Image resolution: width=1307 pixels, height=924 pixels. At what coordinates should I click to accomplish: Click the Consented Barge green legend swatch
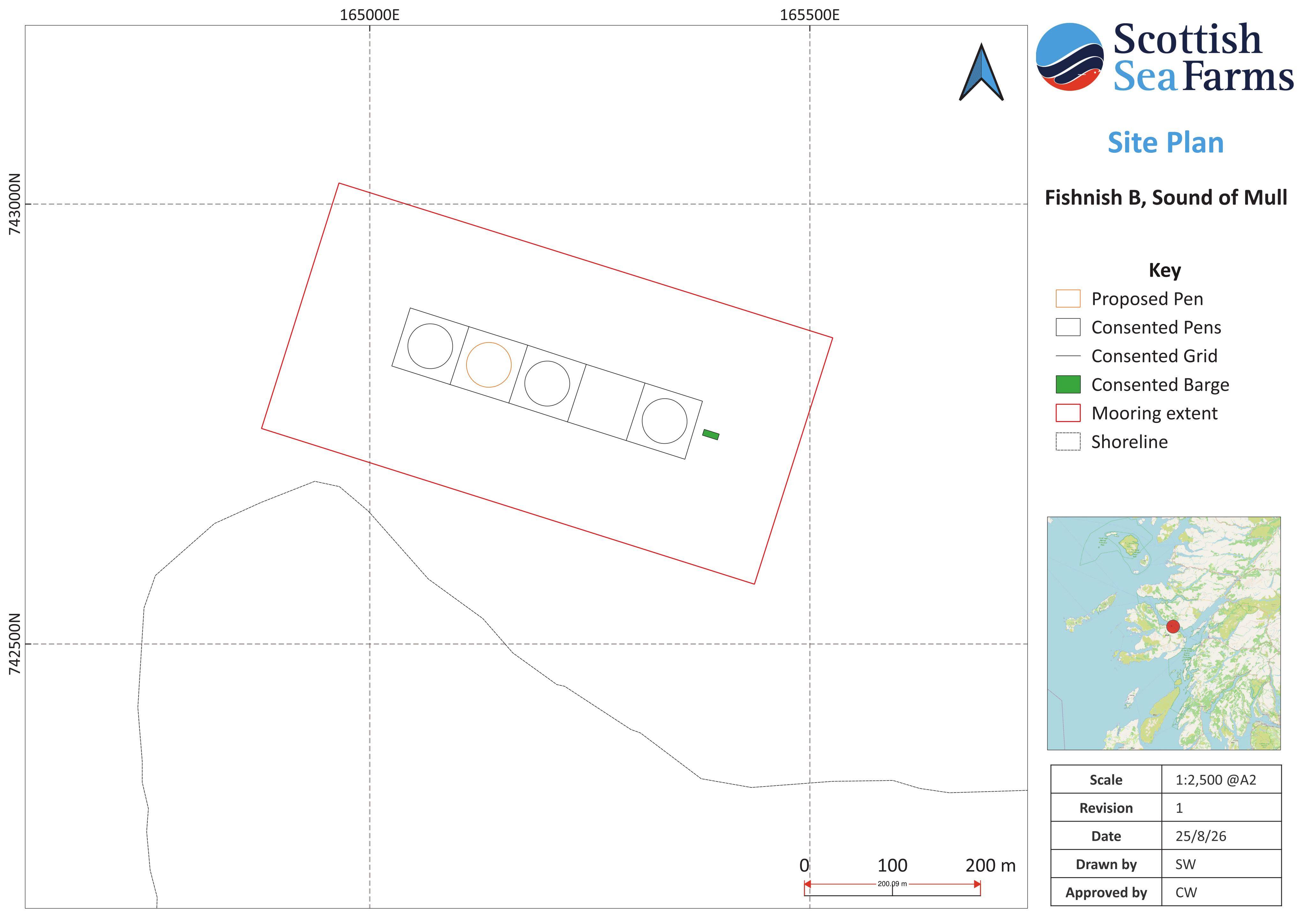1068,385
